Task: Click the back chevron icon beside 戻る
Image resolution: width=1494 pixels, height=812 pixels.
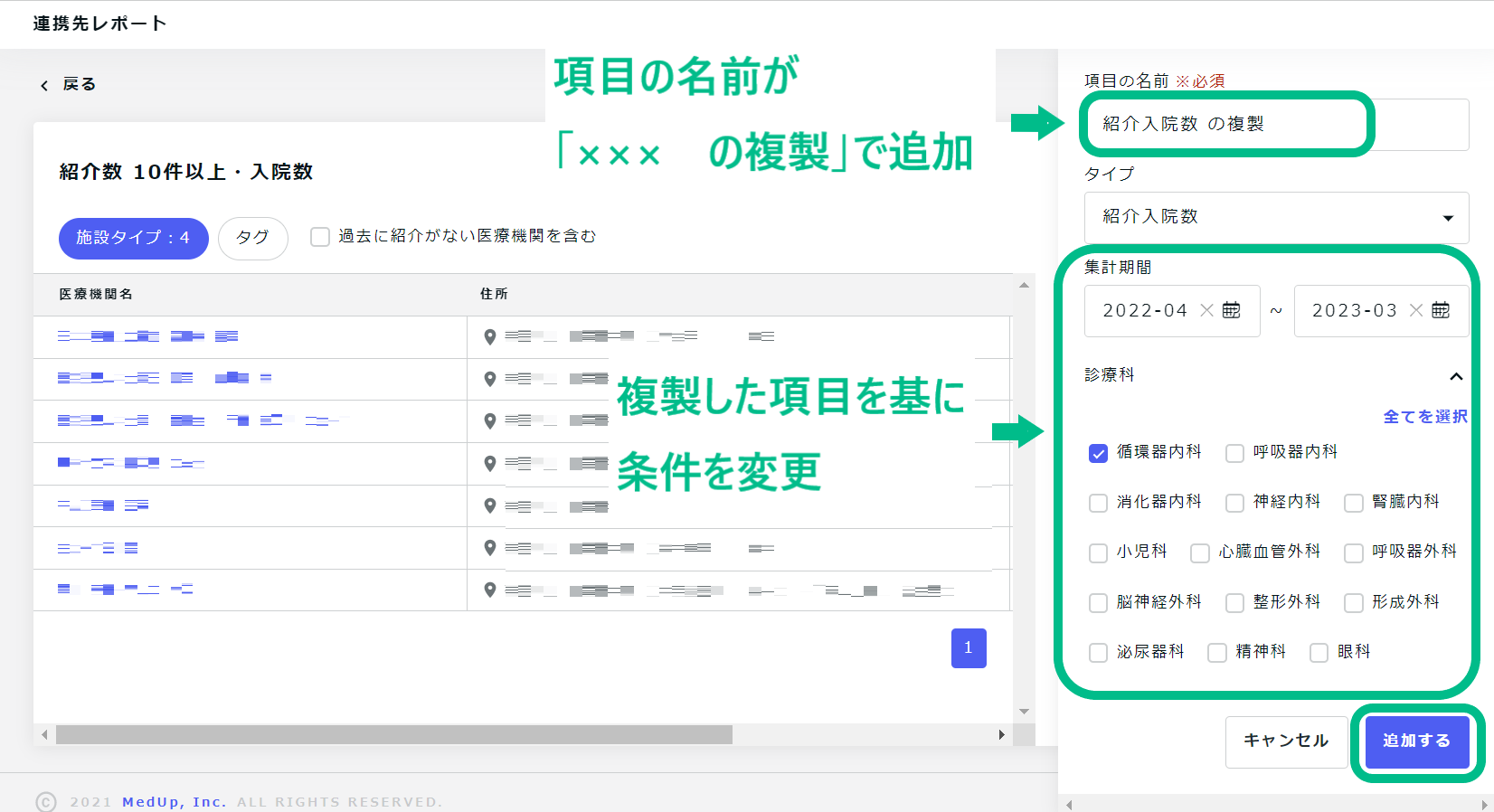Action: (44, 85)
